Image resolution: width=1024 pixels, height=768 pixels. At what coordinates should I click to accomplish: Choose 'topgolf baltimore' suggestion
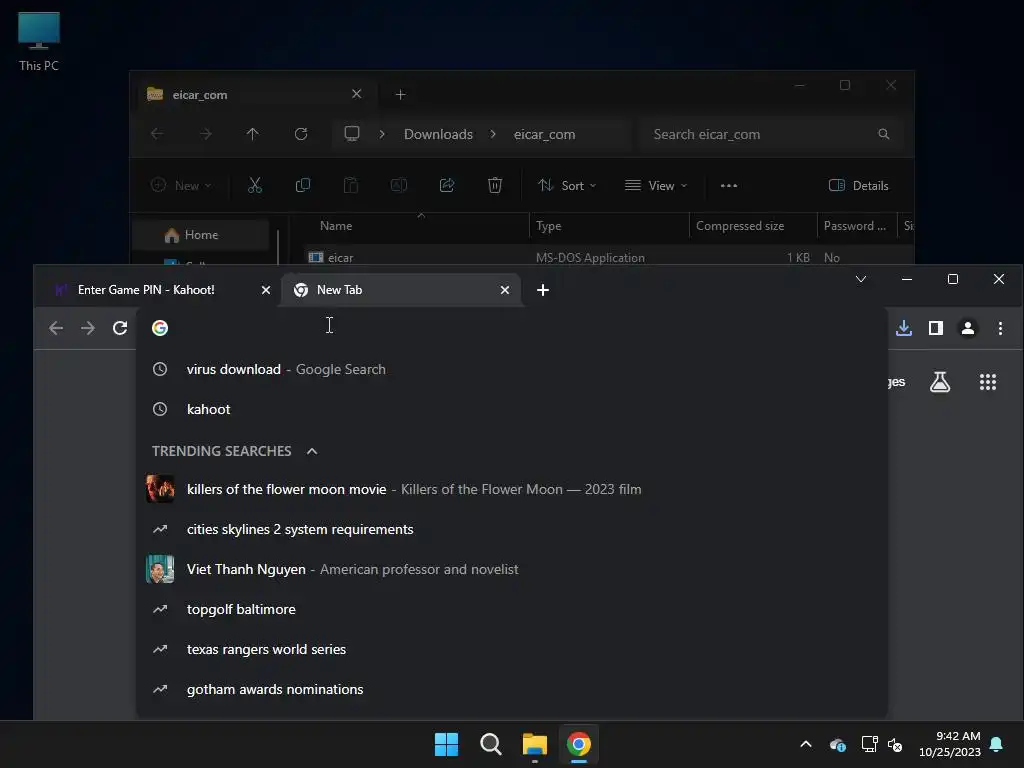[512, 609]
